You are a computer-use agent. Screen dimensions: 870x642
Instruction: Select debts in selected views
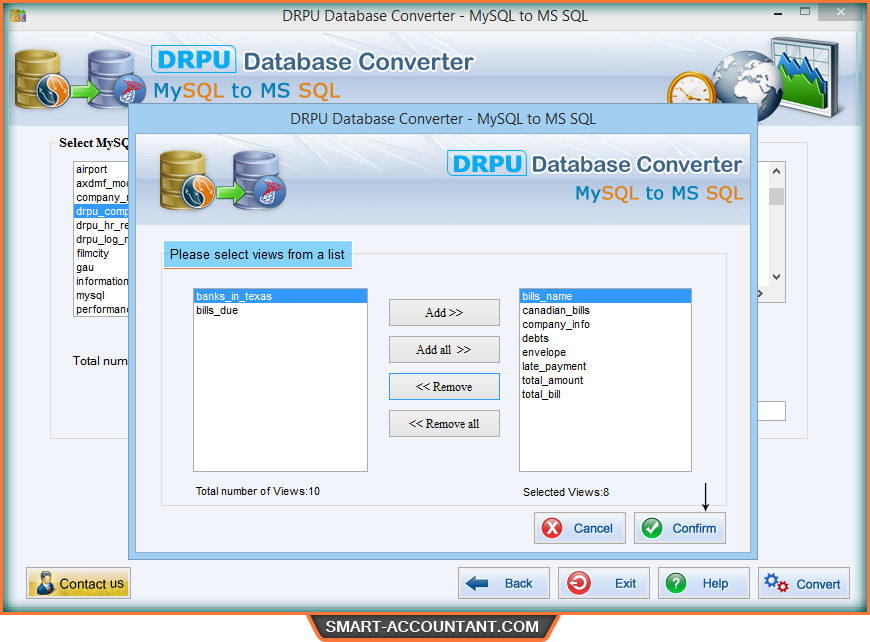(605, 338)
